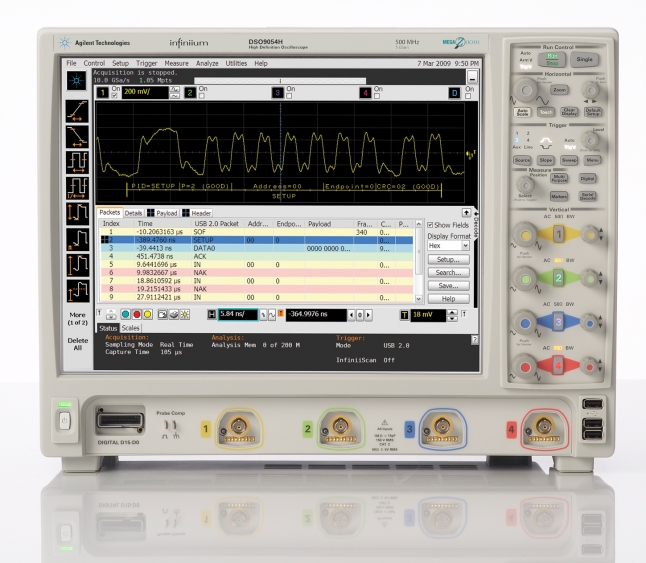Click the teal circle toolbar button
Screen dimensions: 646x563
click(x=126, y=315)
